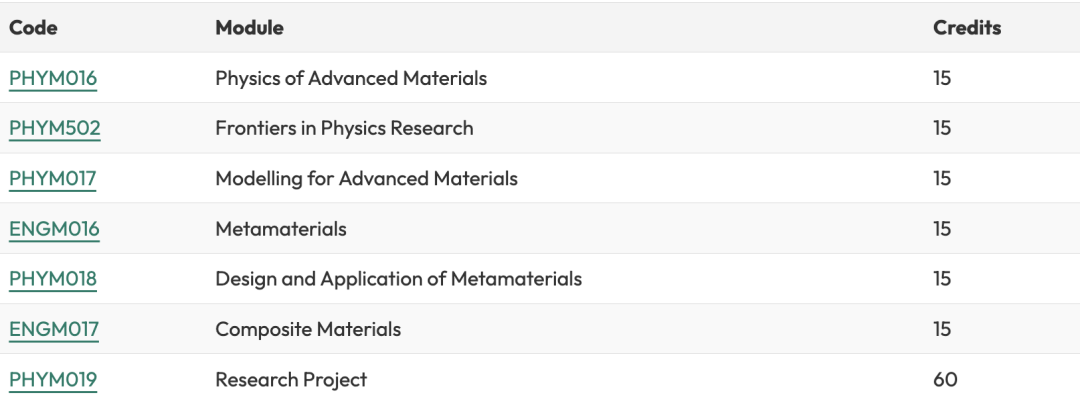Open the PHYM016 module link
The height and width of the screenshot is (409, 1080).
53,78
